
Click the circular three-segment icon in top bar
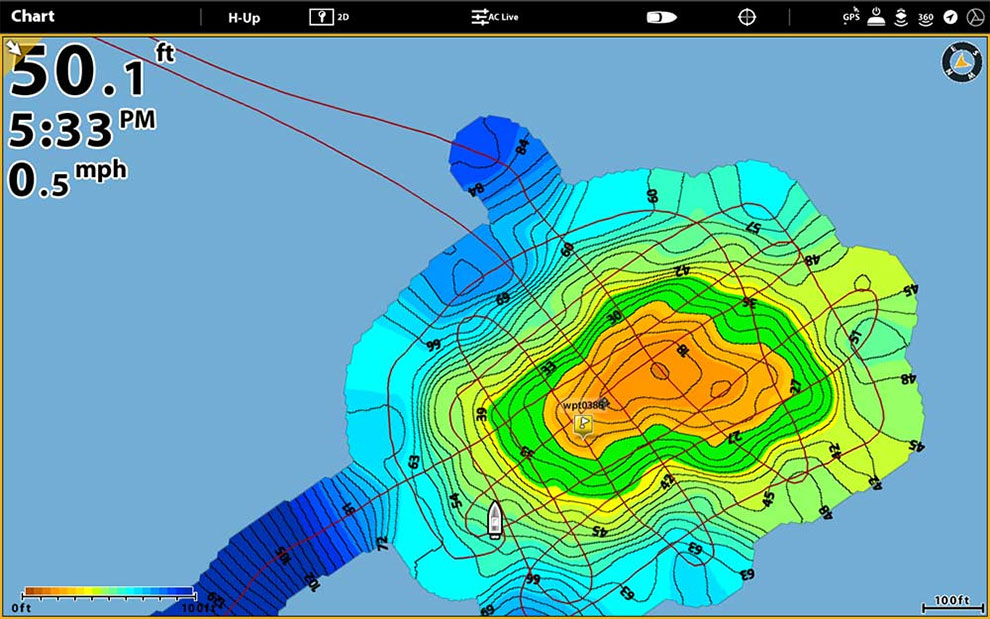(x=974, y=17)
